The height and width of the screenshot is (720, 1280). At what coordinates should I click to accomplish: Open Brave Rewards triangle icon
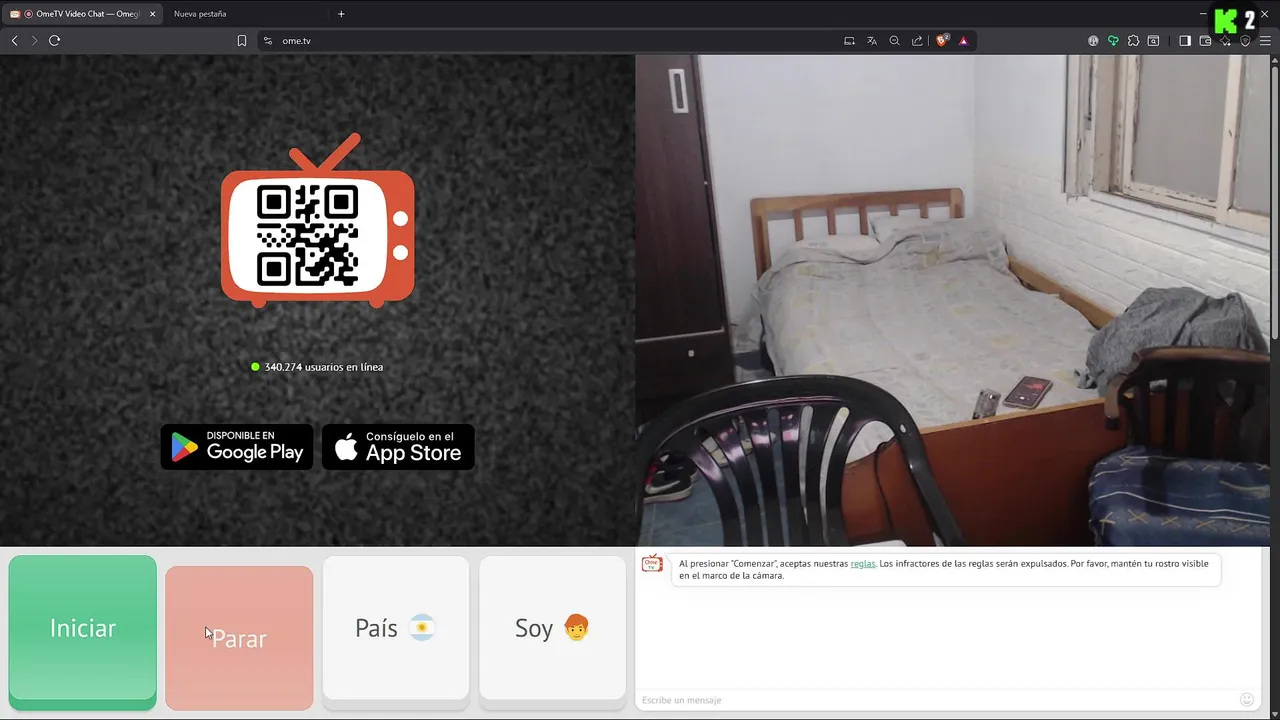[963, 41]
